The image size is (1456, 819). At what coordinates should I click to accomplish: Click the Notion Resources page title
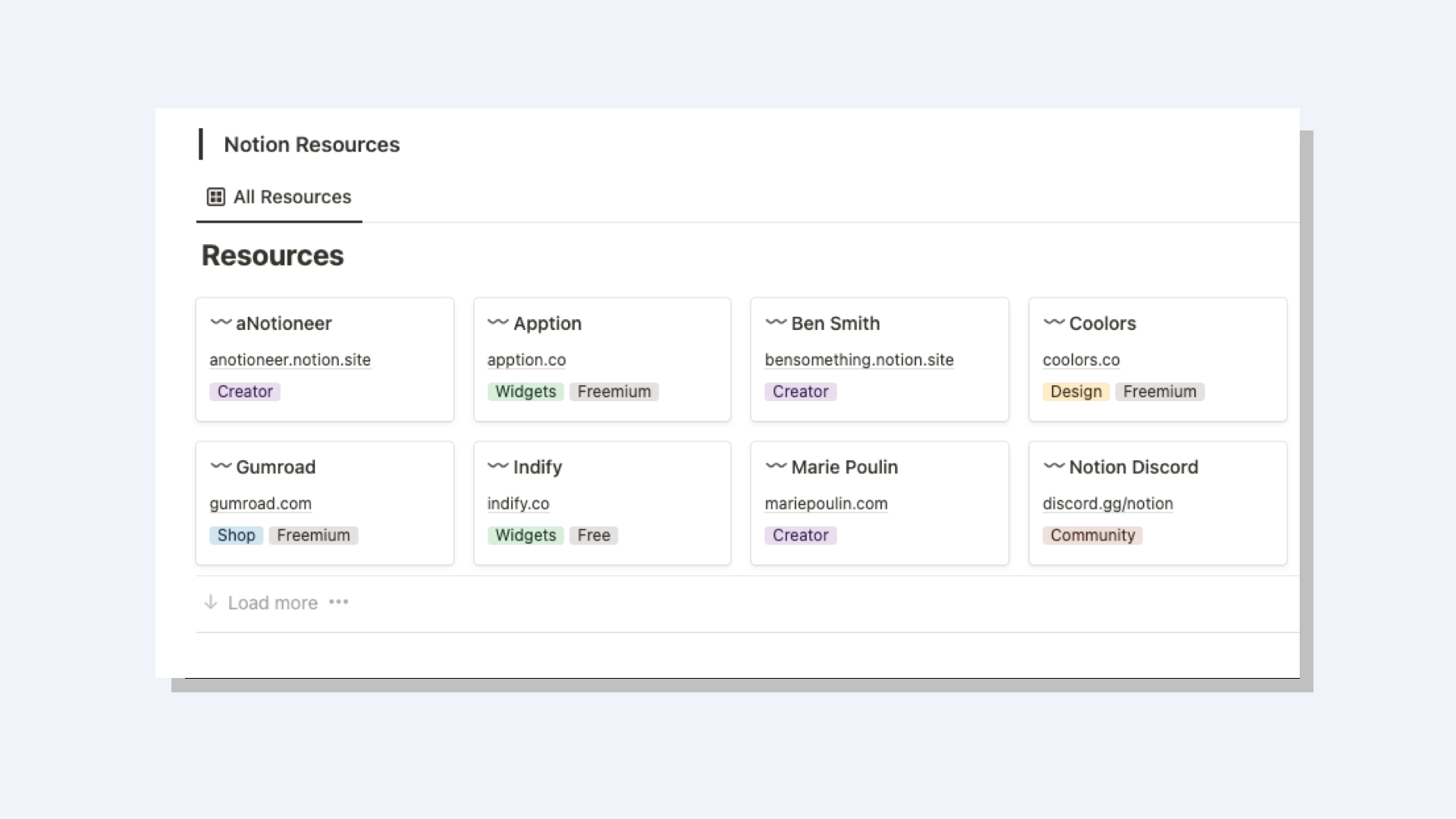(312, 145)
